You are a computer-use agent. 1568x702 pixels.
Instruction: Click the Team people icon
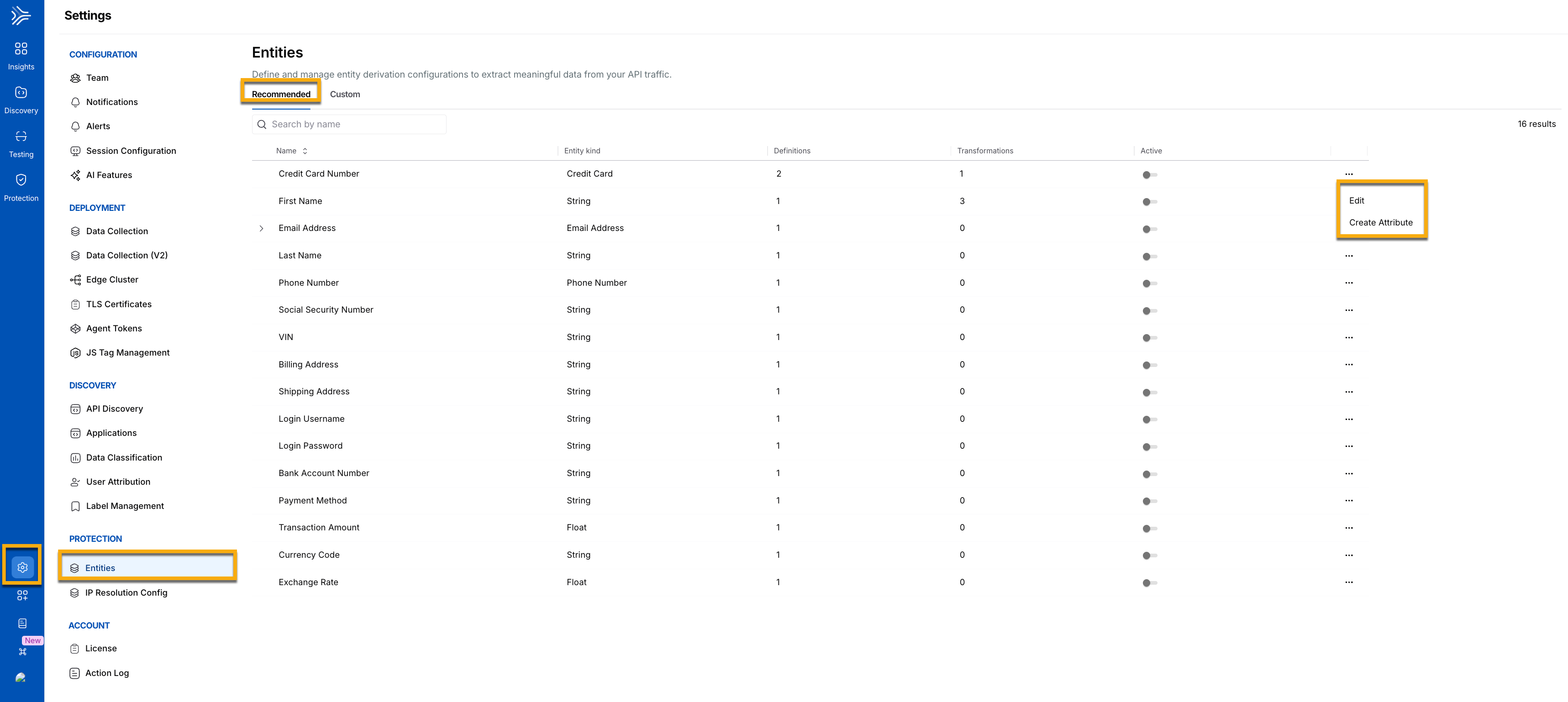[75, 78]
